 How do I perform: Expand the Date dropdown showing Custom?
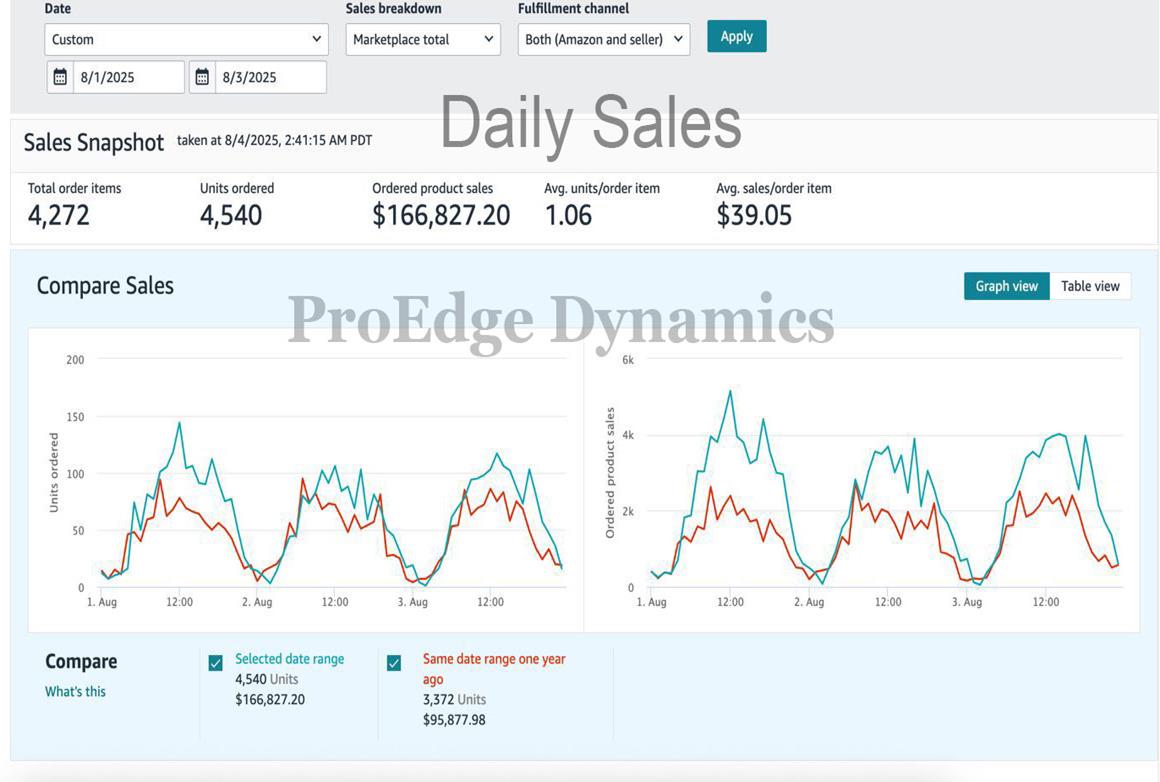(x=186, y=39)
